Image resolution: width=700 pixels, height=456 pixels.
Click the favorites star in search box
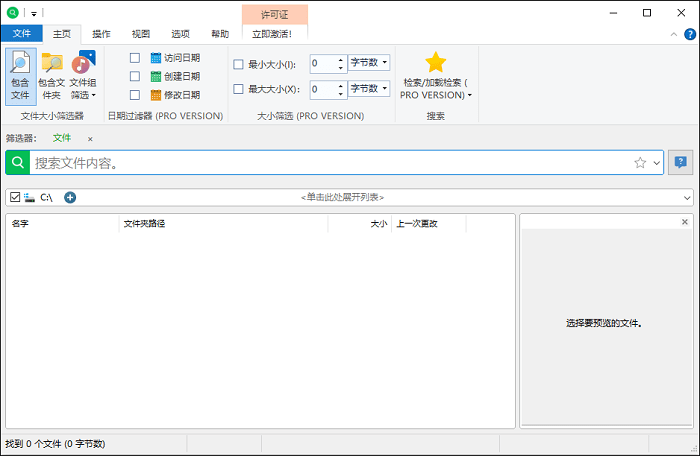(x=640, y=162)
